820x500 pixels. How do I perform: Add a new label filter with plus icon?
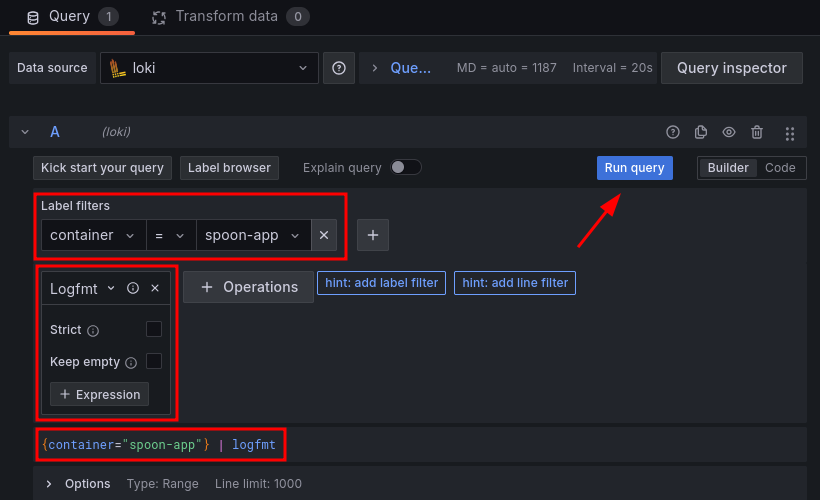pyautogui.click(x=373, y=235)
